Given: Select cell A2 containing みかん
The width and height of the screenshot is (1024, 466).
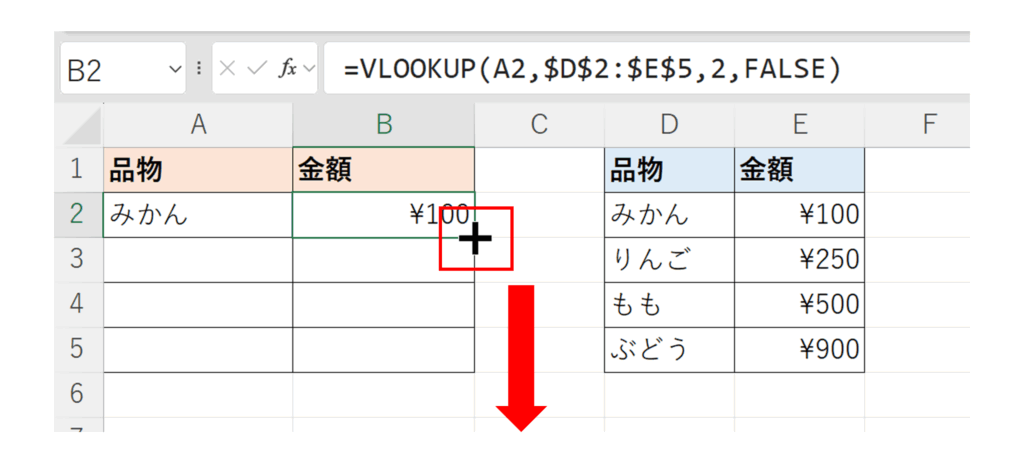Looking at the screenshot, I should 198,215.
